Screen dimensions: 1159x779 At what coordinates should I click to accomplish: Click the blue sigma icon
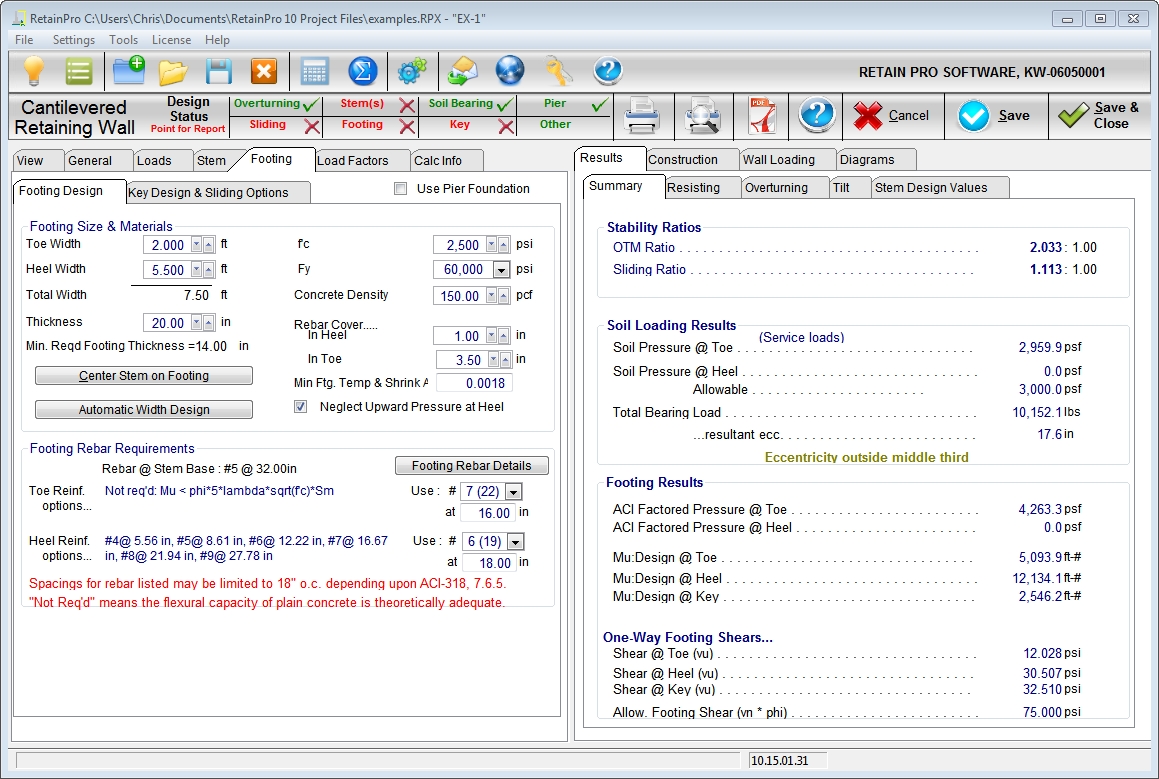pyautogui.click(x=363, y=72)
